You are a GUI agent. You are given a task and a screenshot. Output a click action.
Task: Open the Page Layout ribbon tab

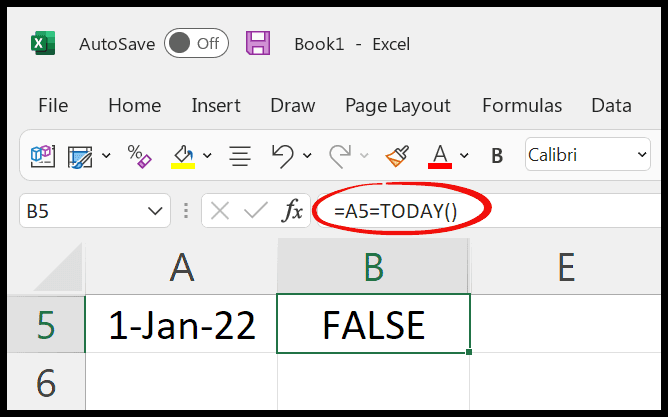click(398, 106)
